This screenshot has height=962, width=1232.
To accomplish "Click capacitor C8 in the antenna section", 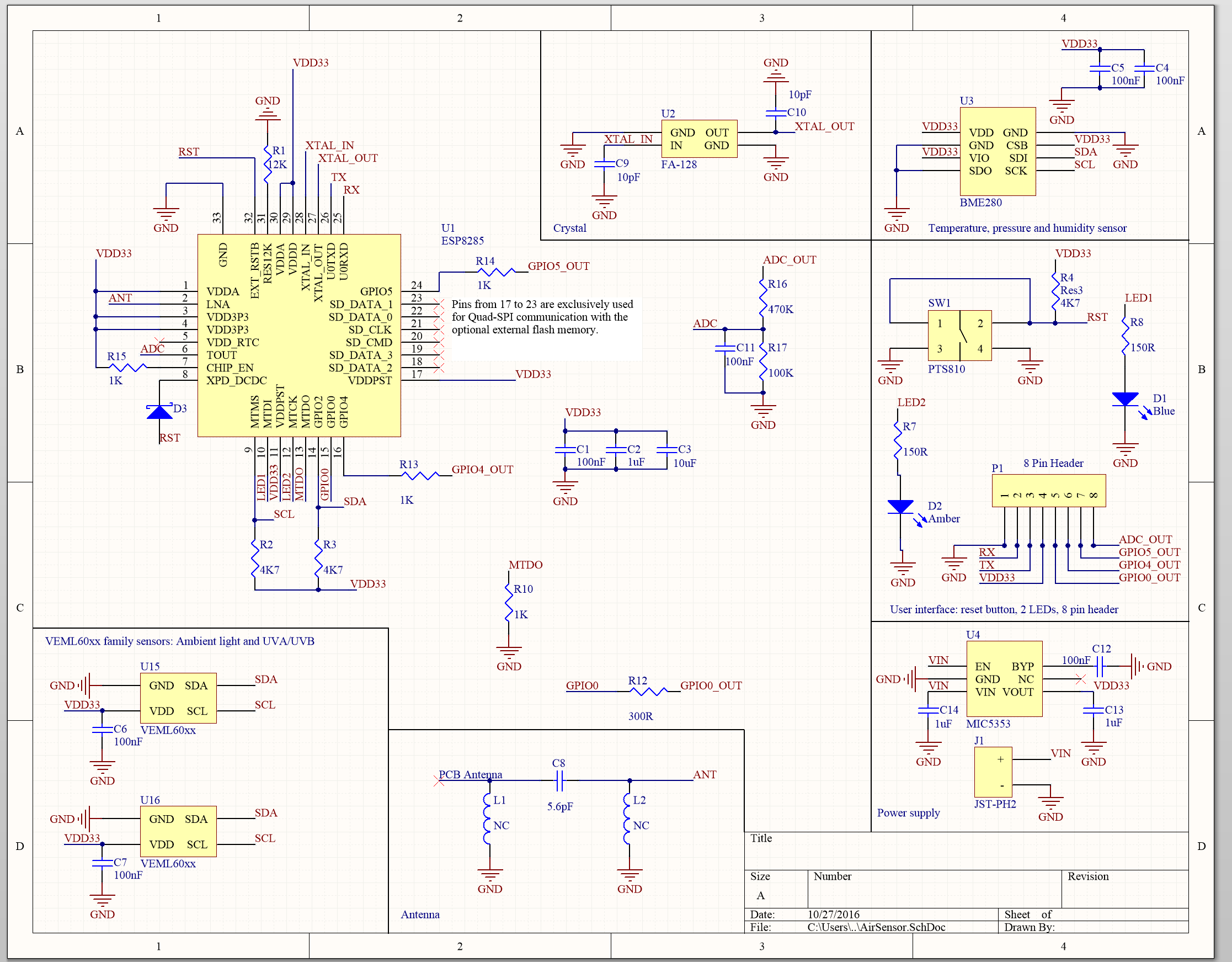I will [x=559, y=781].
